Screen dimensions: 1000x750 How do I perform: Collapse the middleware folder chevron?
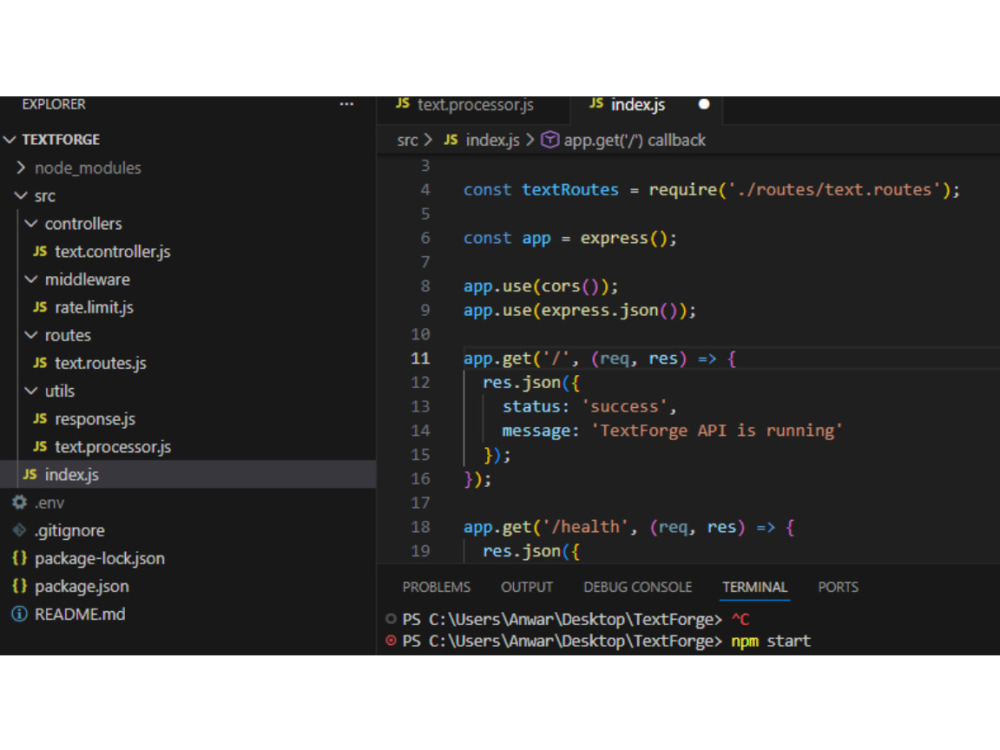[31, 279]
